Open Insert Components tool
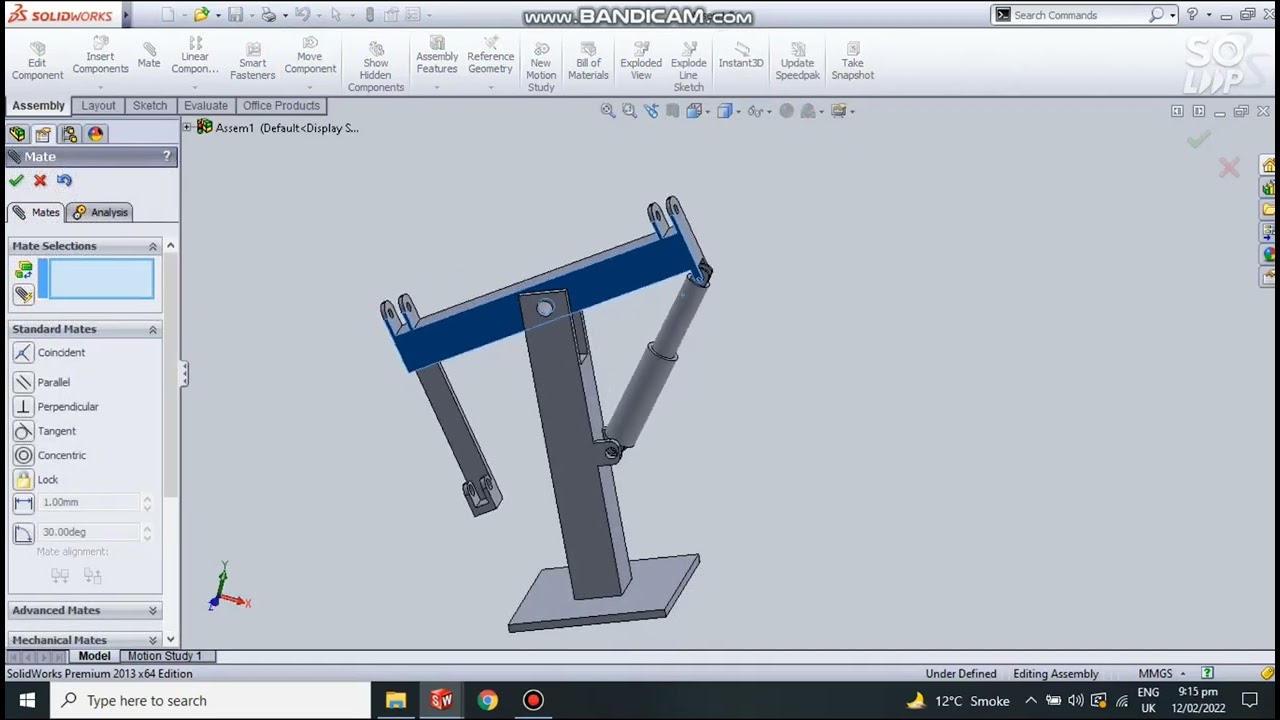 tap(100, 55)
